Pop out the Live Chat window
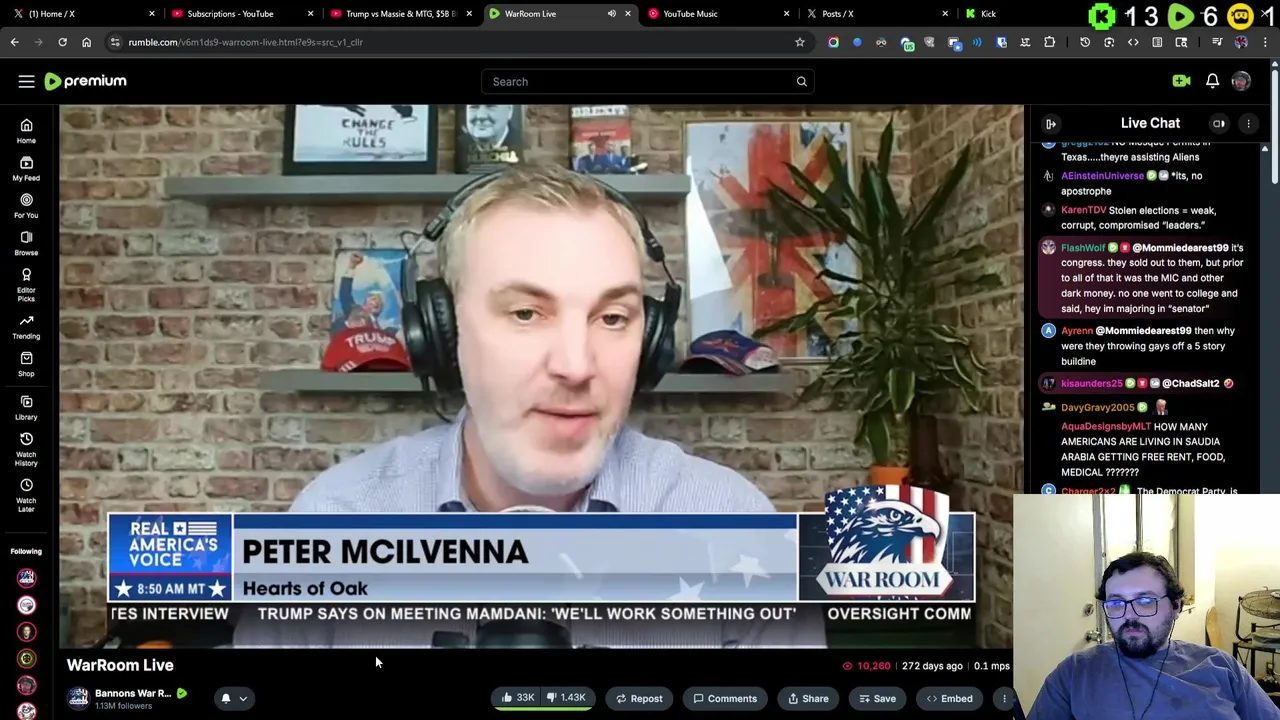 (x=1219, y=124)
